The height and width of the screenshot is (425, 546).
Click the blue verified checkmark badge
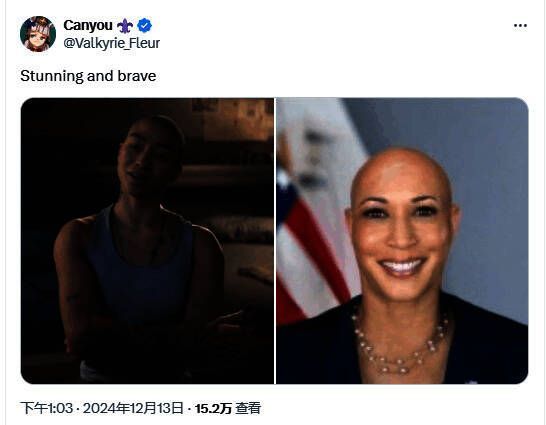tap(145, 25)
